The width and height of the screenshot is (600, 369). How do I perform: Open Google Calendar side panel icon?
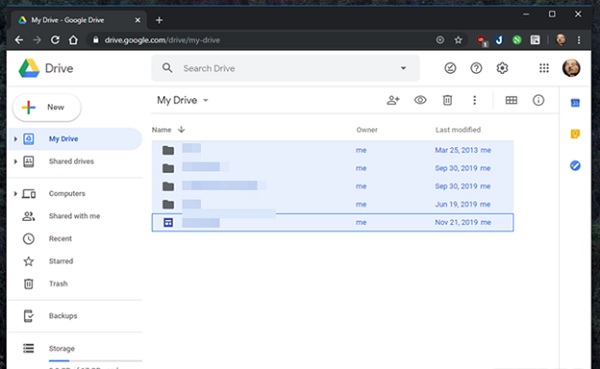click(575, 103)
